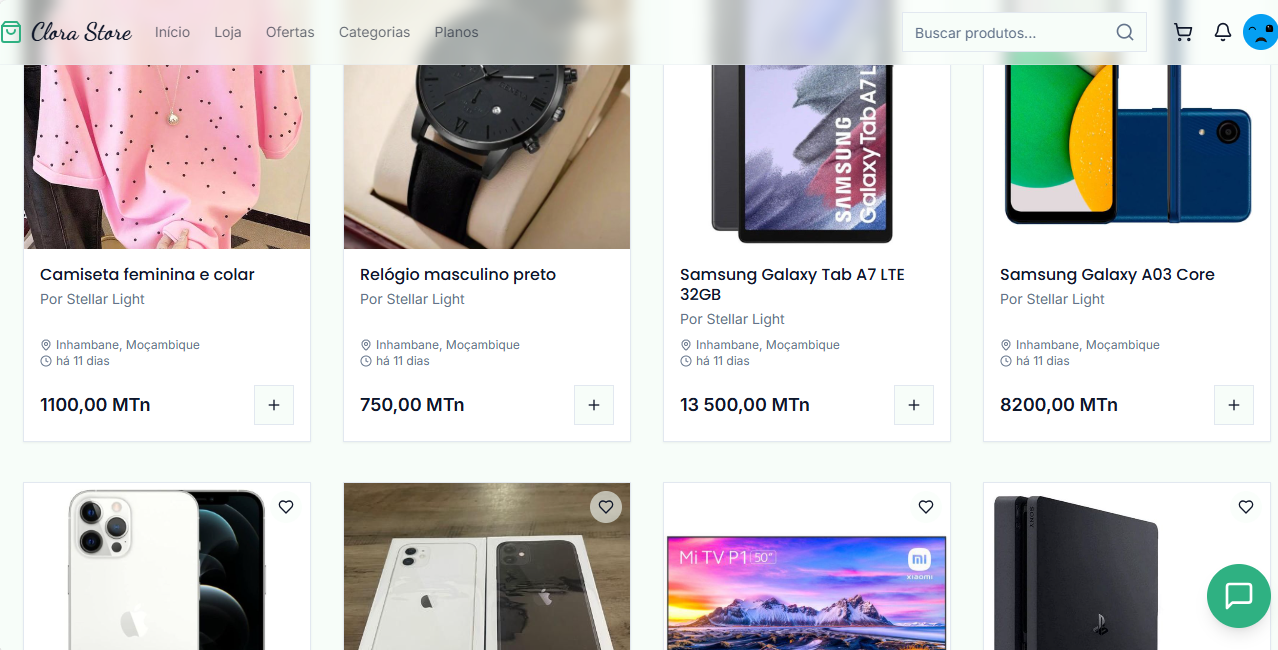Screen dimensions: 1278x650
Task: Go to the Loja page
Action: 227,31
